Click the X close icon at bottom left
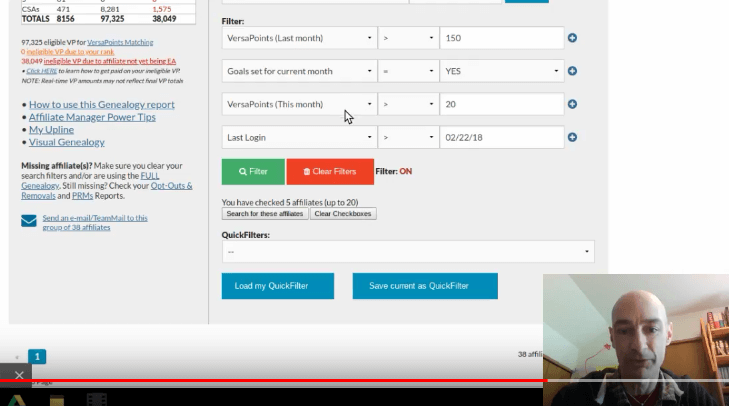 [x=19, y=375]
